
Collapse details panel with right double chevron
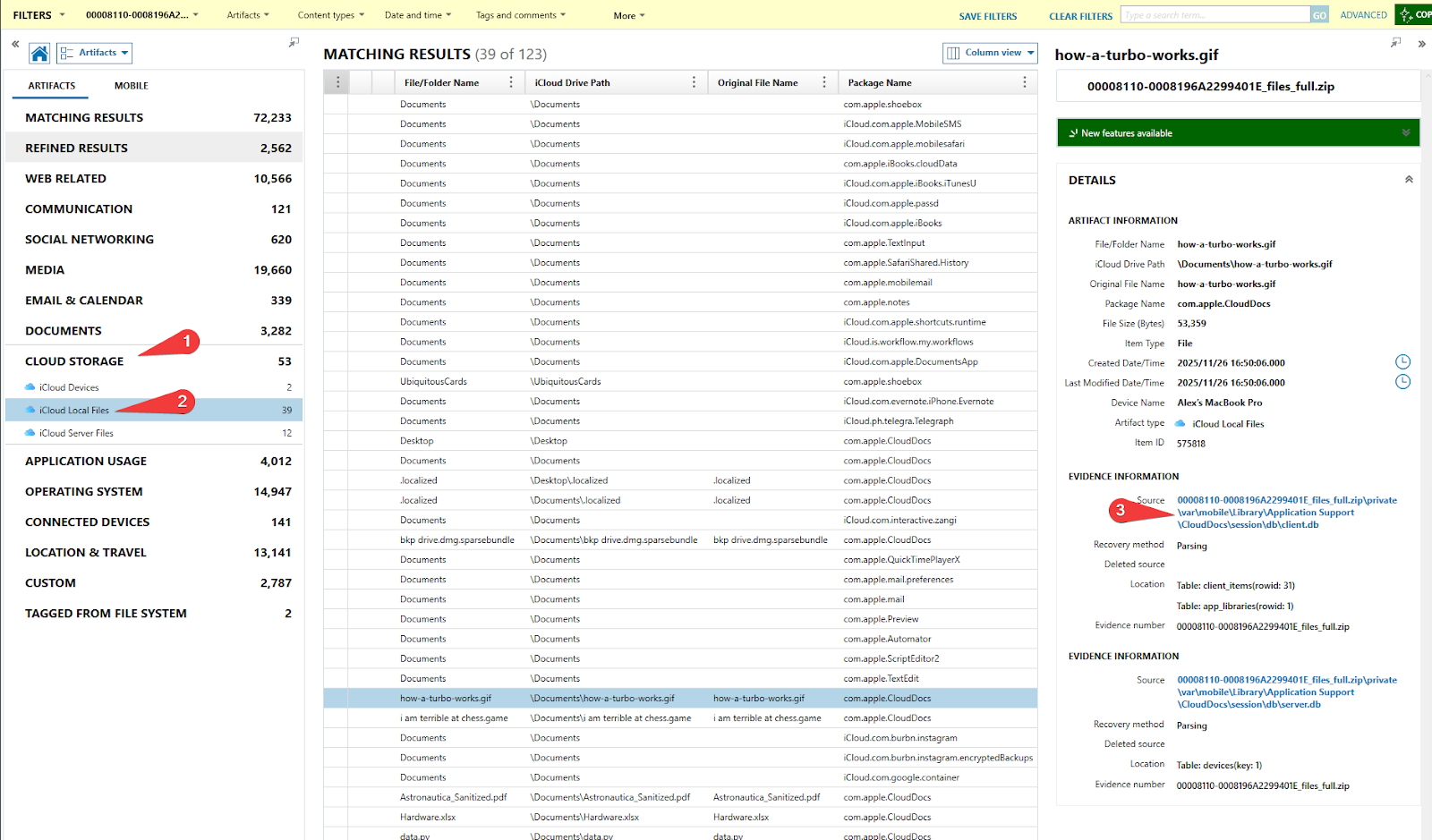(1421, 43)
